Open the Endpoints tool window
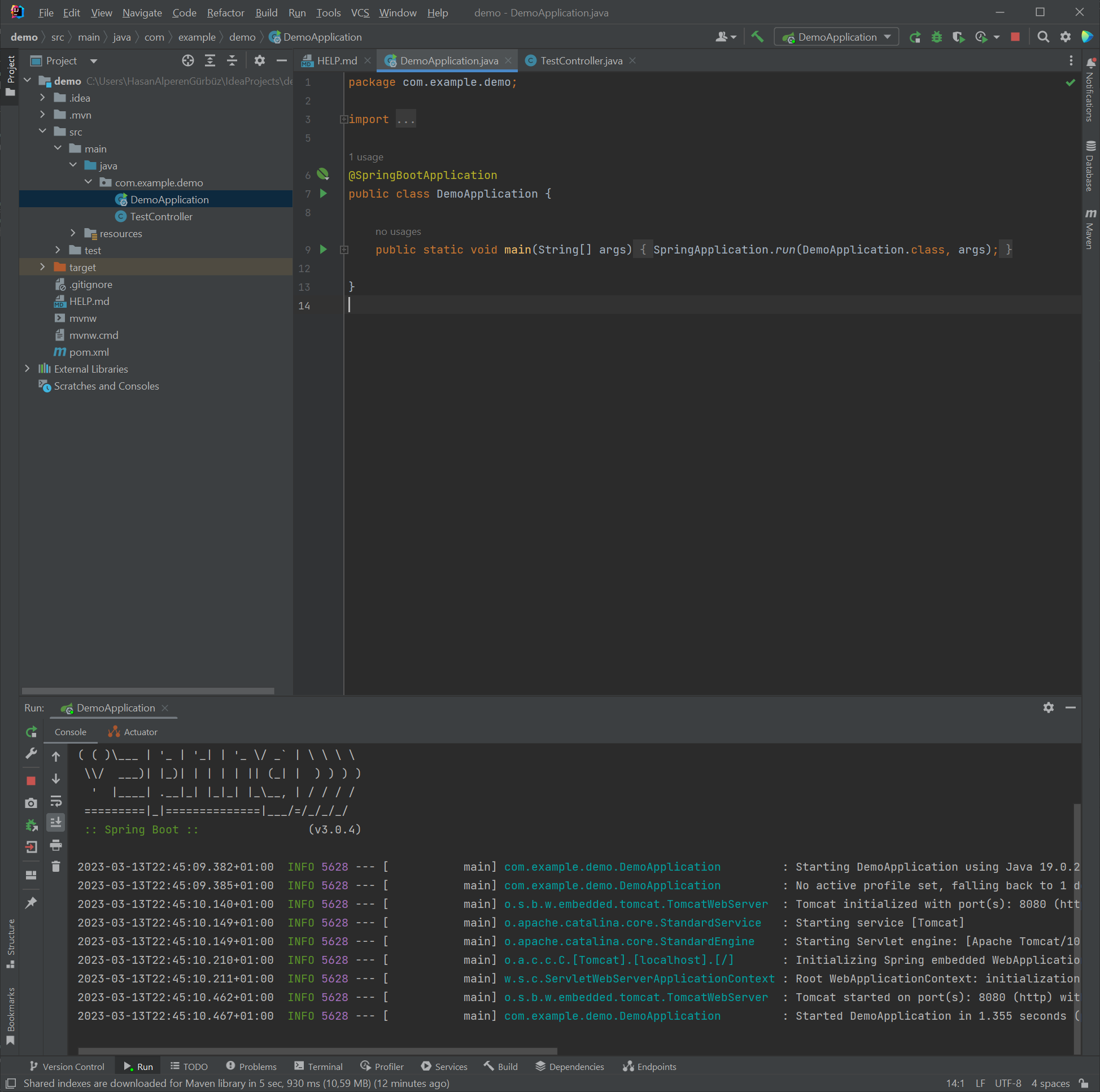This screenshot has width=1100, height=1092. coord(649,1067)
